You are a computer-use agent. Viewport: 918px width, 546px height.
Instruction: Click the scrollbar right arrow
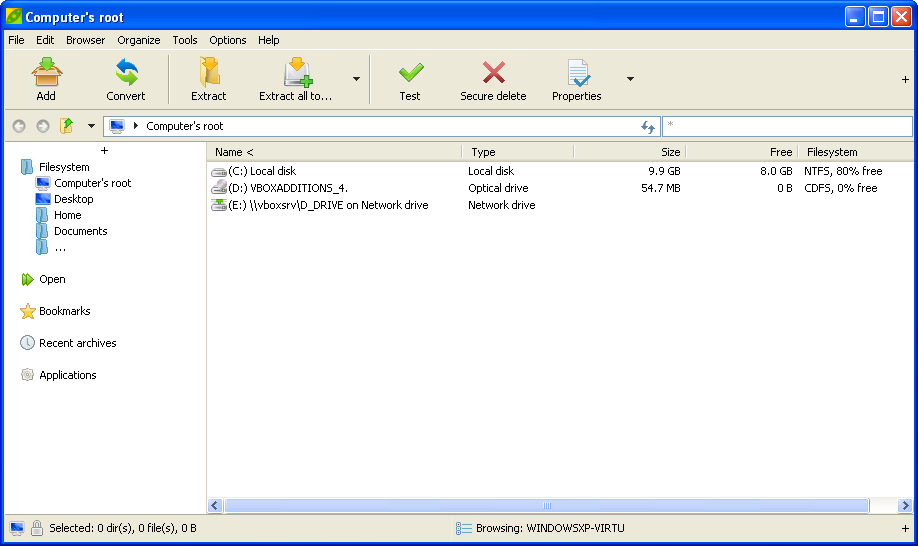tap(905, 505)
